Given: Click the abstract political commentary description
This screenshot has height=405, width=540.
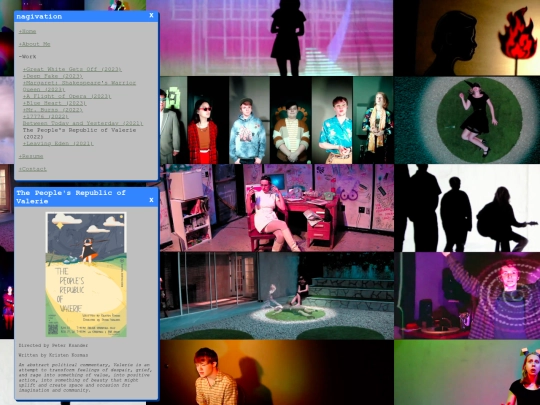Looking at the screenshot, I should pyautogui.click(x=85, y=377).
